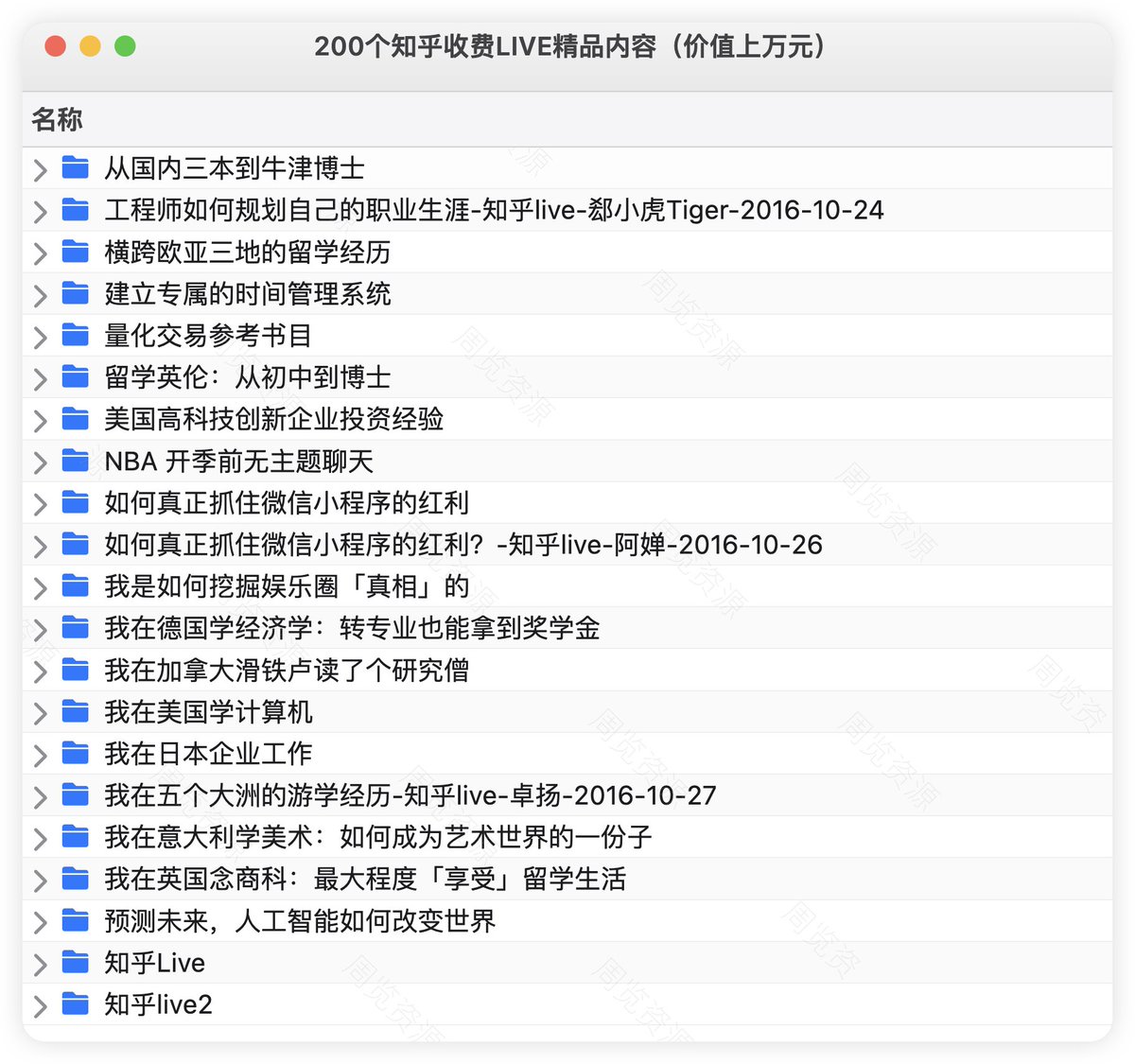
Task: Sort by the 名称 column header
Action: (x=57, y=119)
